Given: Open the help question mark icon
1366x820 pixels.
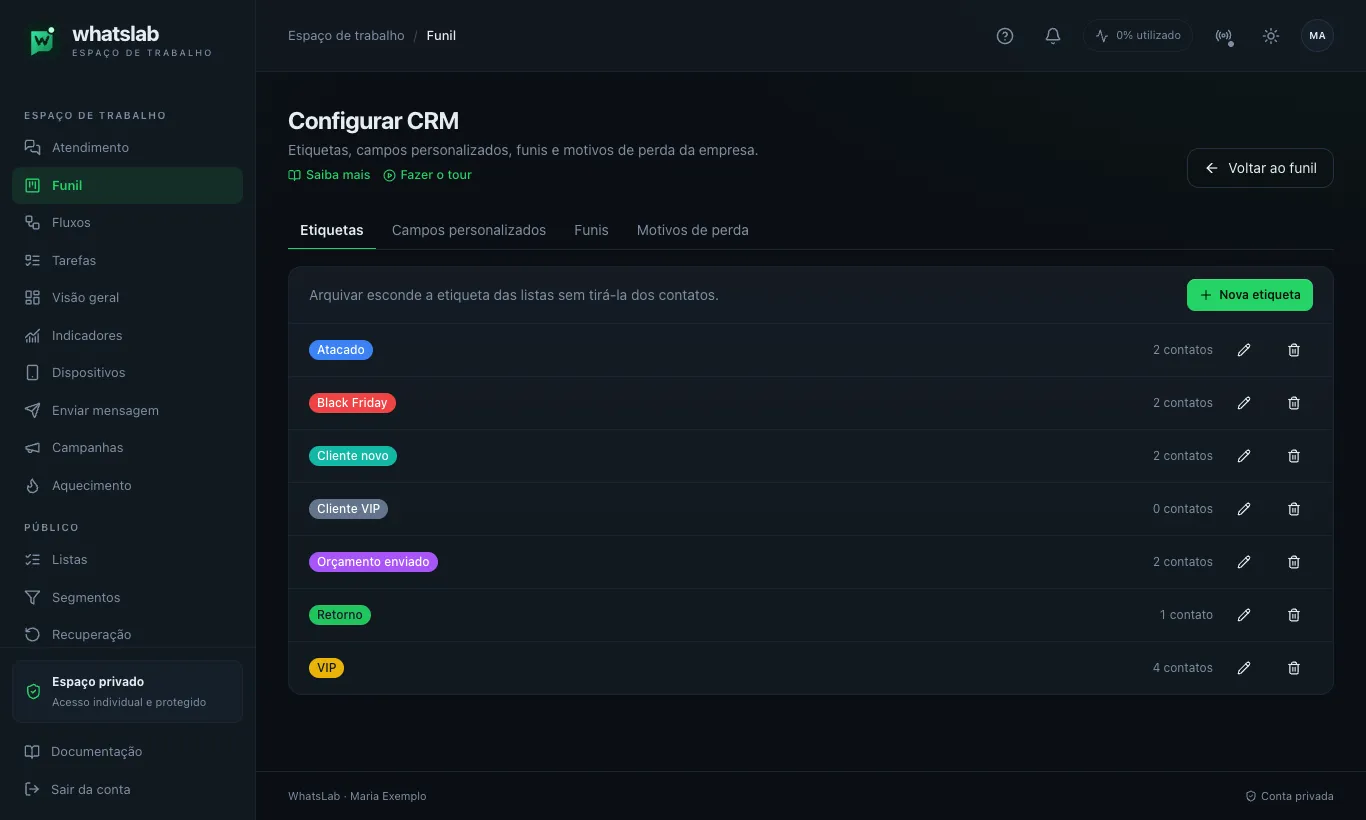Looking at the screenshot, I should click(1005, 36).
